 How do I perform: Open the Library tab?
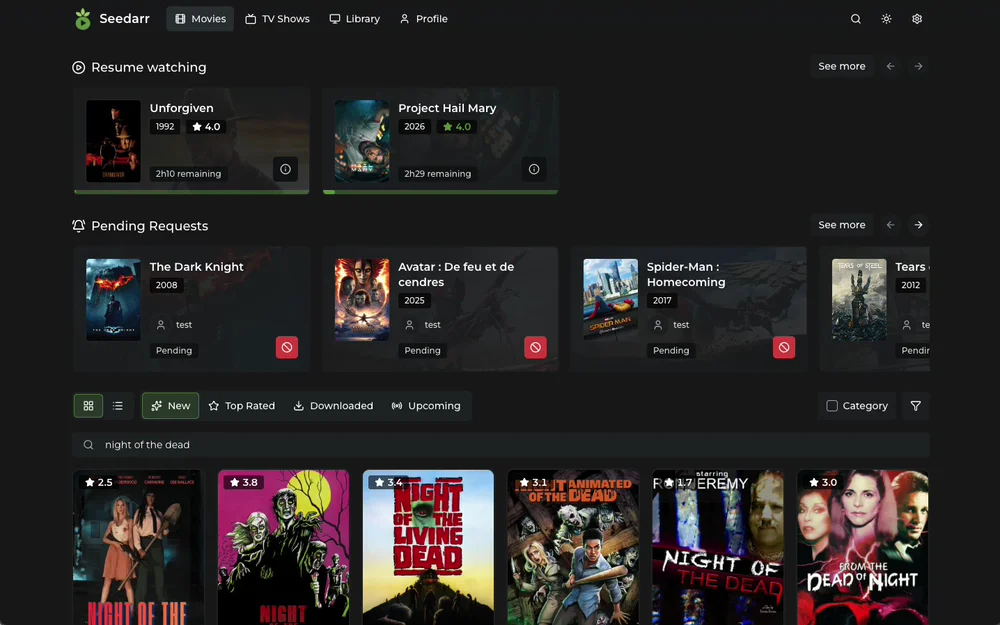(x=355, y=19)
